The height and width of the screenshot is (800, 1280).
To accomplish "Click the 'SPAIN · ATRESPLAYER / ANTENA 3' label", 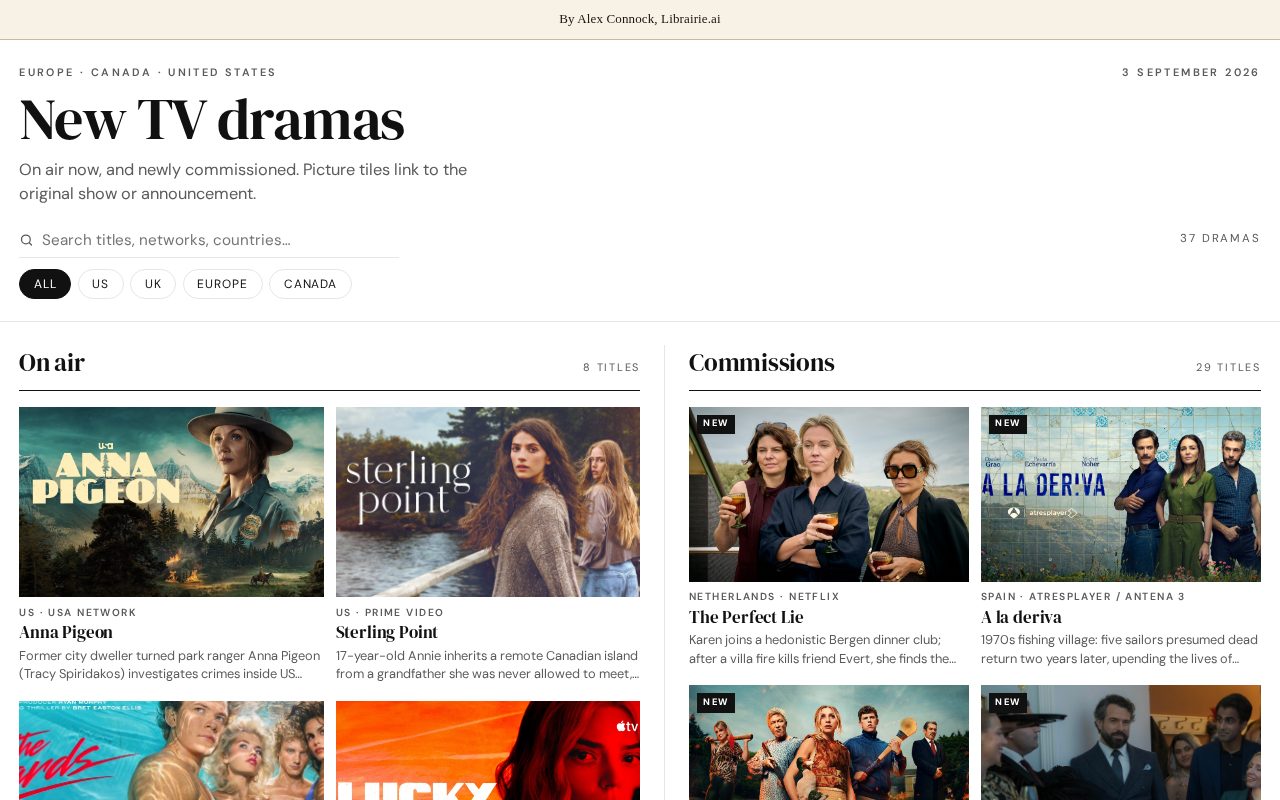I will pyautogui.click(x=1083, y=597).
